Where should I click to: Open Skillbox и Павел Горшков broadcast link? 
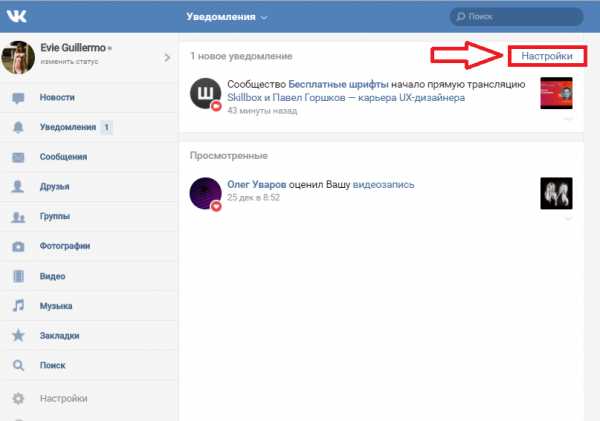coord(346,98)
